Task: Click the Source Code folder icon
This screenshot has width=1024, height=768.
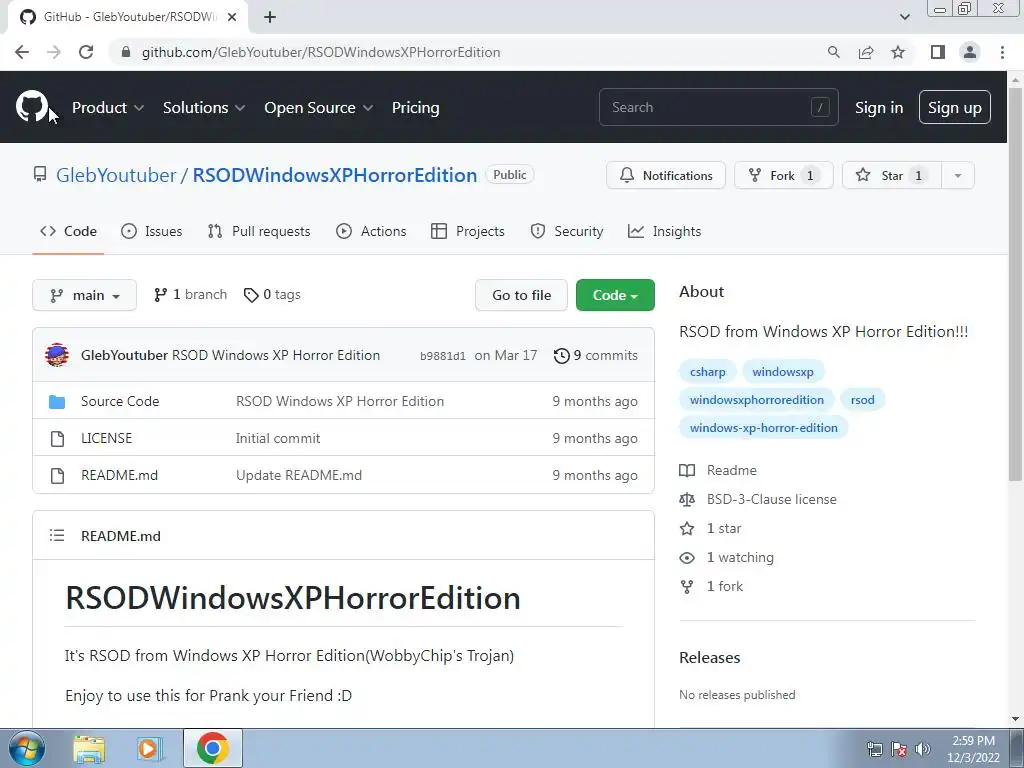Action: 57,401
